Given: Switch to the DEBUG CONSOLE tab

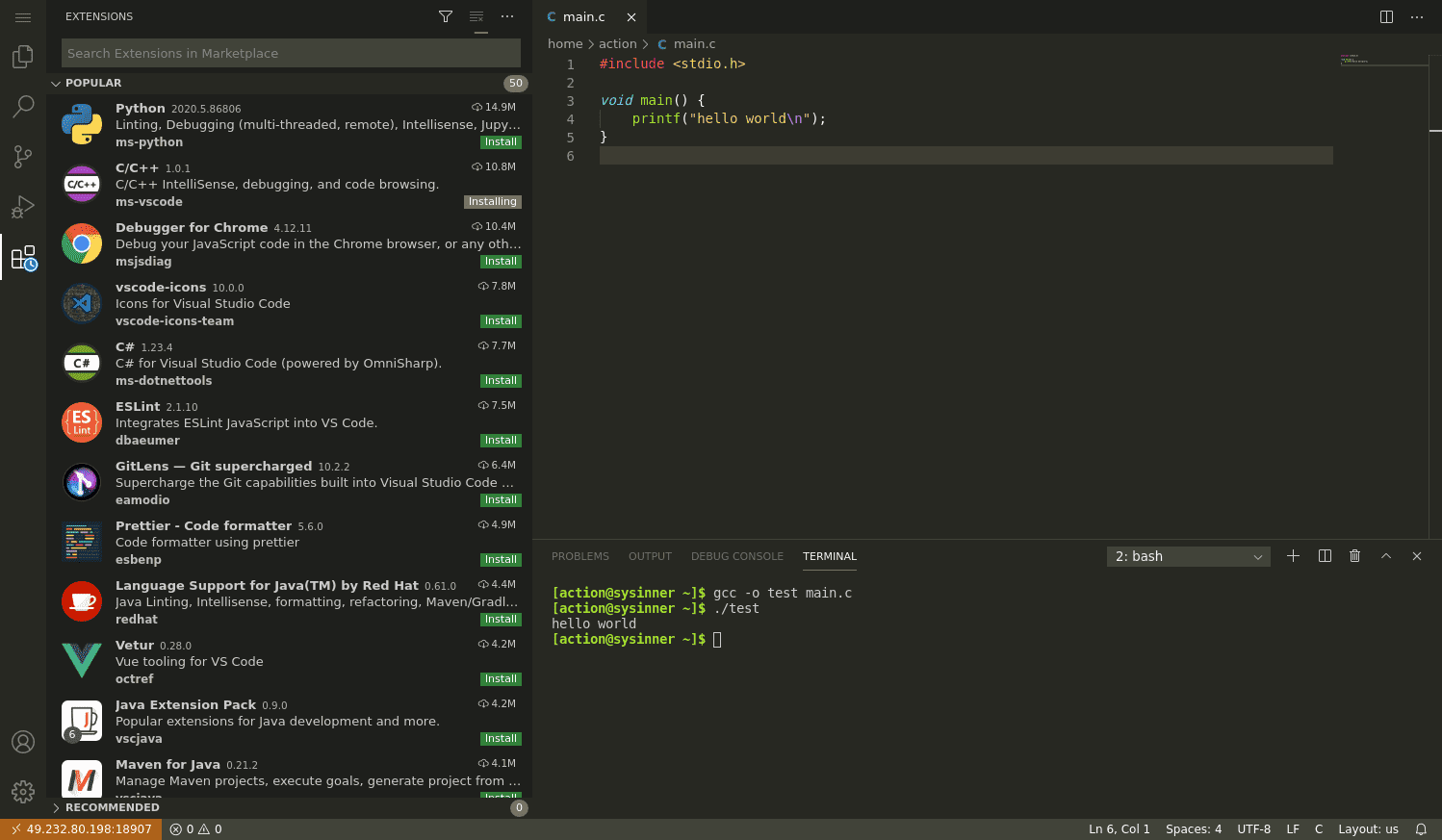Looking at the screenshot, I should 737,556.
